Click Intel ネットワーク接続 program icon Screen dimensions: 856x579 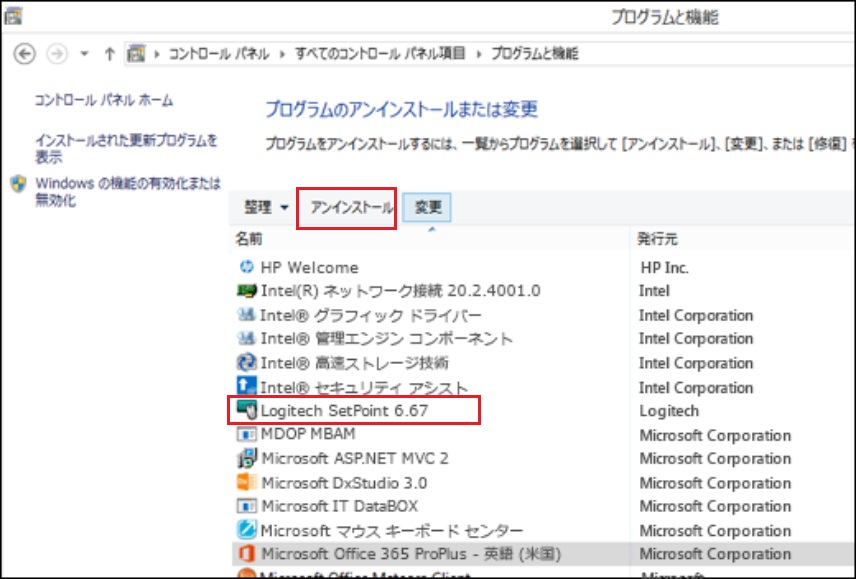click(247, 290)
